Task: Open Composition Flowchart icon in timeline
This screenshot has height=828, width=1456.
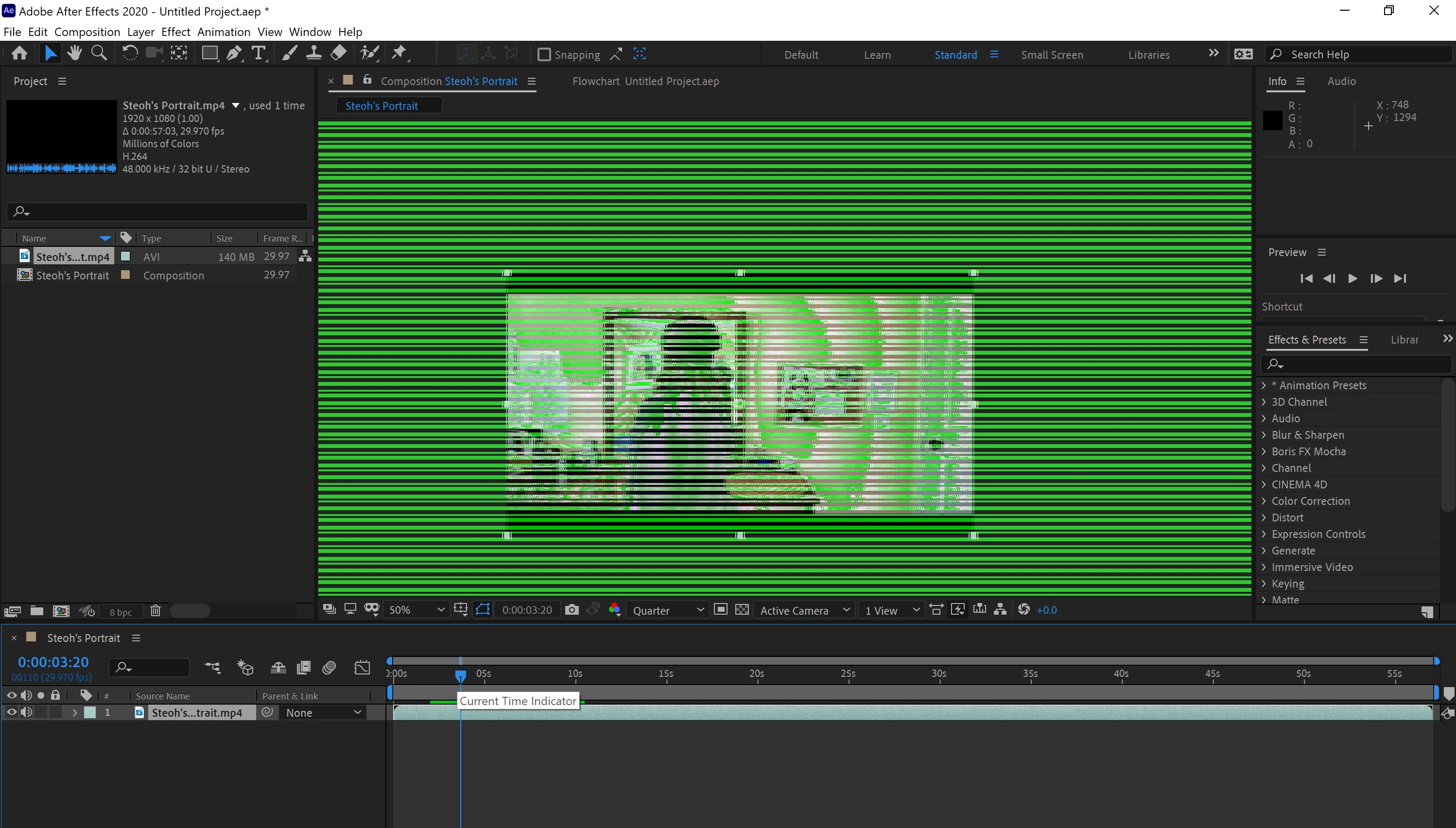Action: pyautogui.click(x=213, y=667)
